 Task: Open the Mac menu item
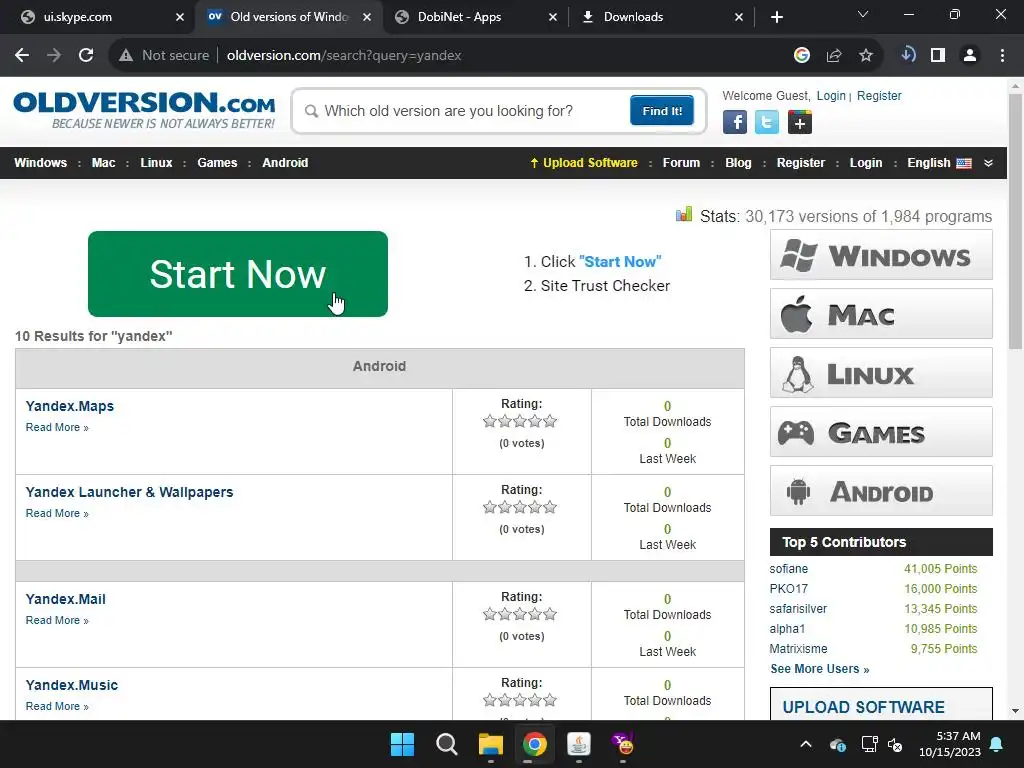pos(103,163)
